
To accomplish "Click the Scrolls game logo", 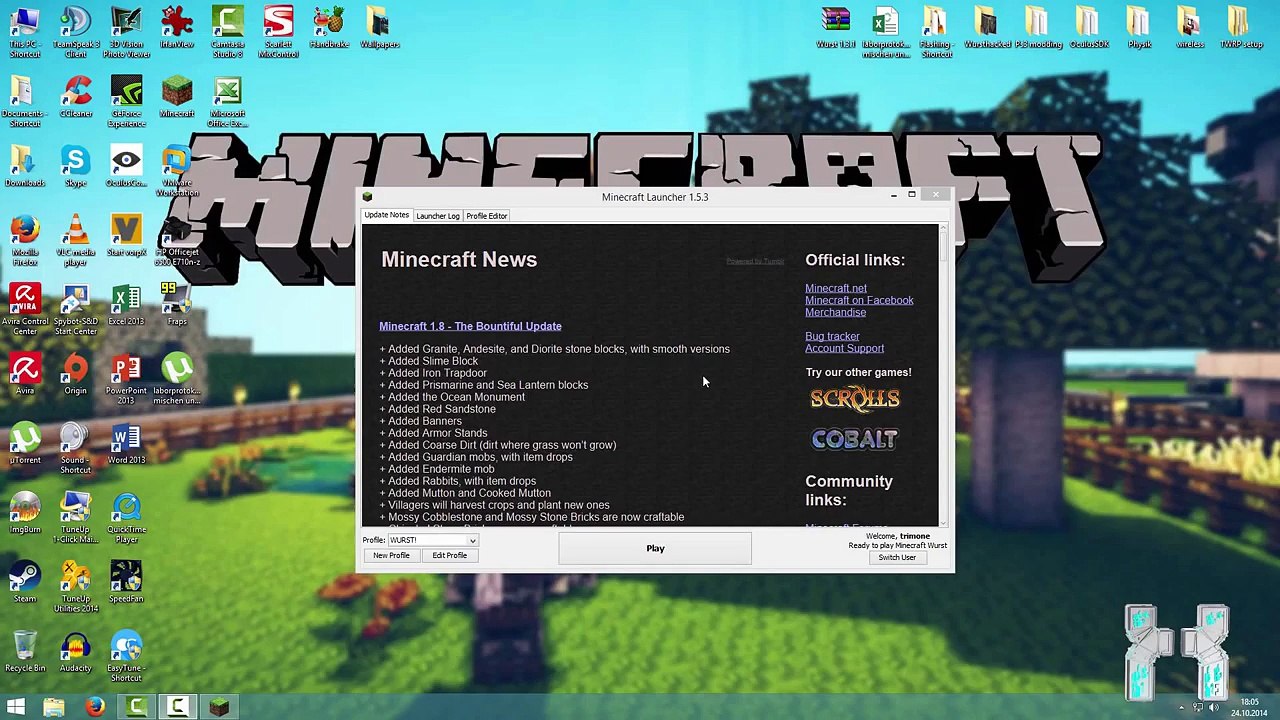I will 855,399.
